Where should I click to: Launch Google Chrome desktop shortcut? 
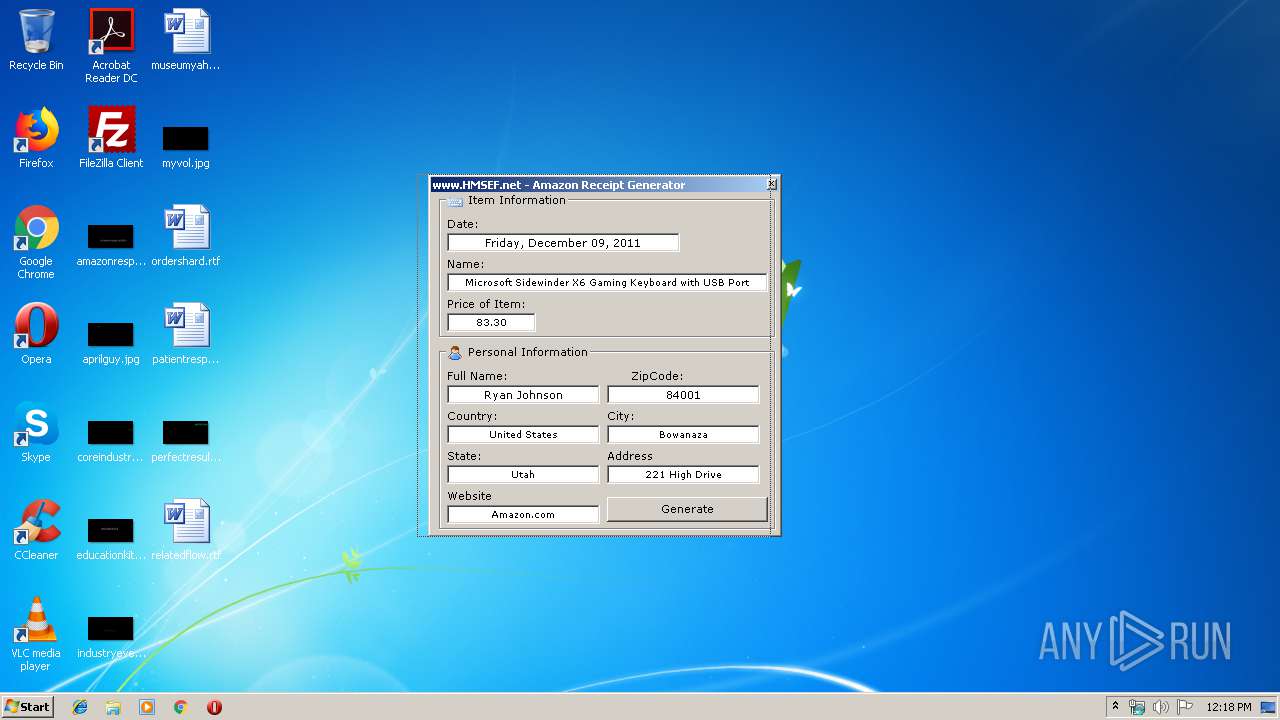click(x=36, y=242)
